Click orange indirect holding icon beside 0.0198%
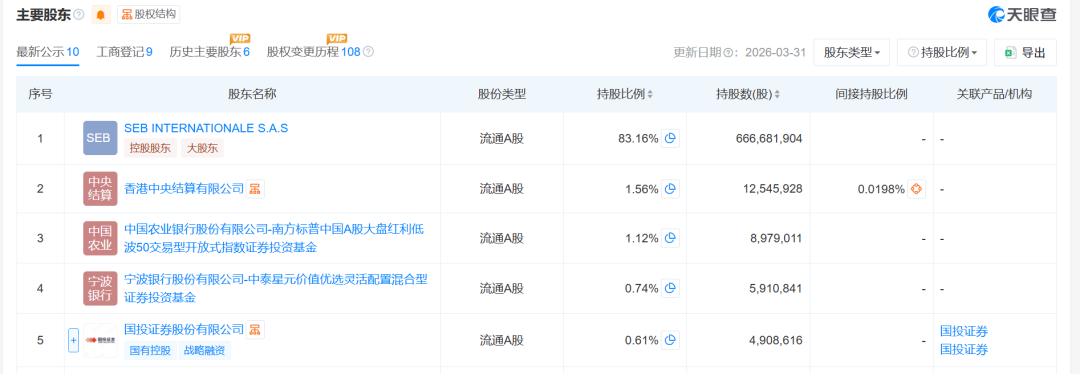Image resolution: width=1080 pixels, height=374 pixels. pos(916,189)
